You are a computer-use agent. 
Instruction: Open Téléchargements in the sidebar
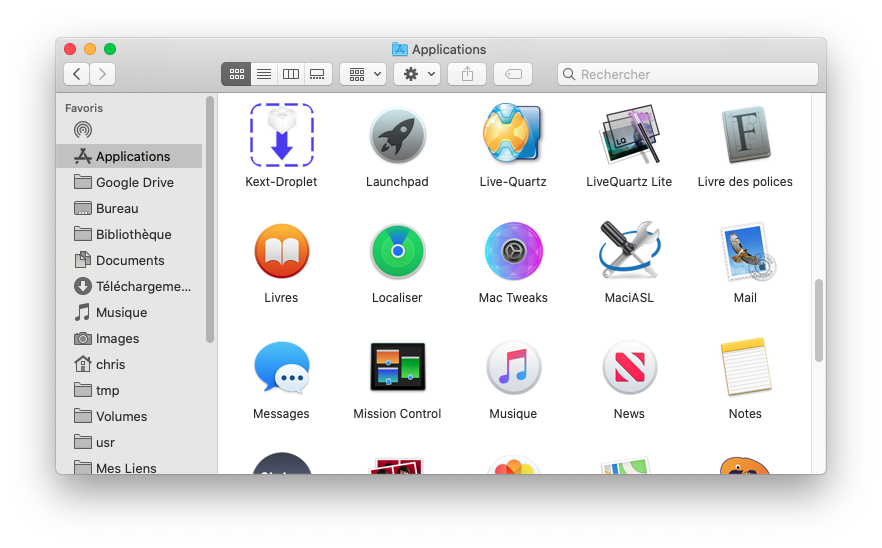(129, 286)
